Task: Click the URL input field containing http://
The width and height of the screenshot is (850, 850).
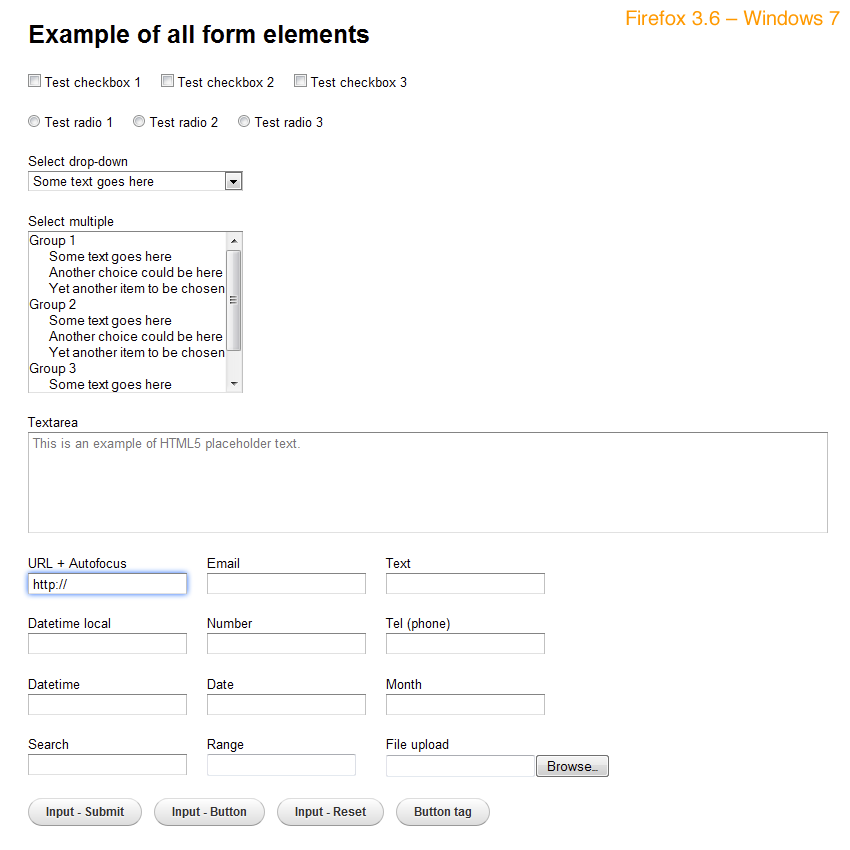Action: point(107,584)
